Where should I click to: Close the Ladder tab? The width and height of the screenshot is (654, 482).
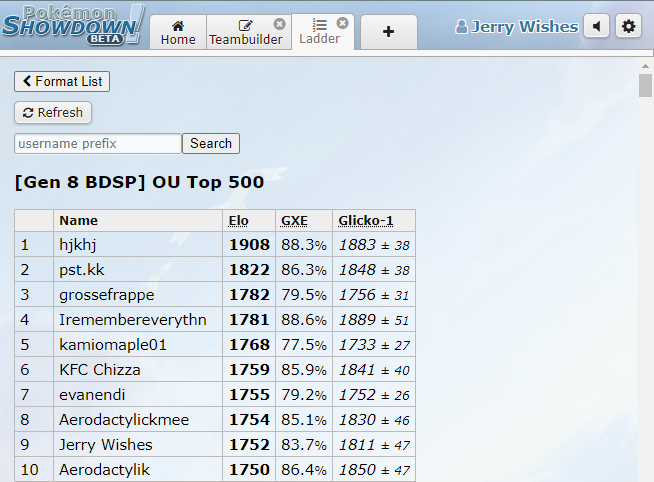pyautogui.click(x=342, y=22)
